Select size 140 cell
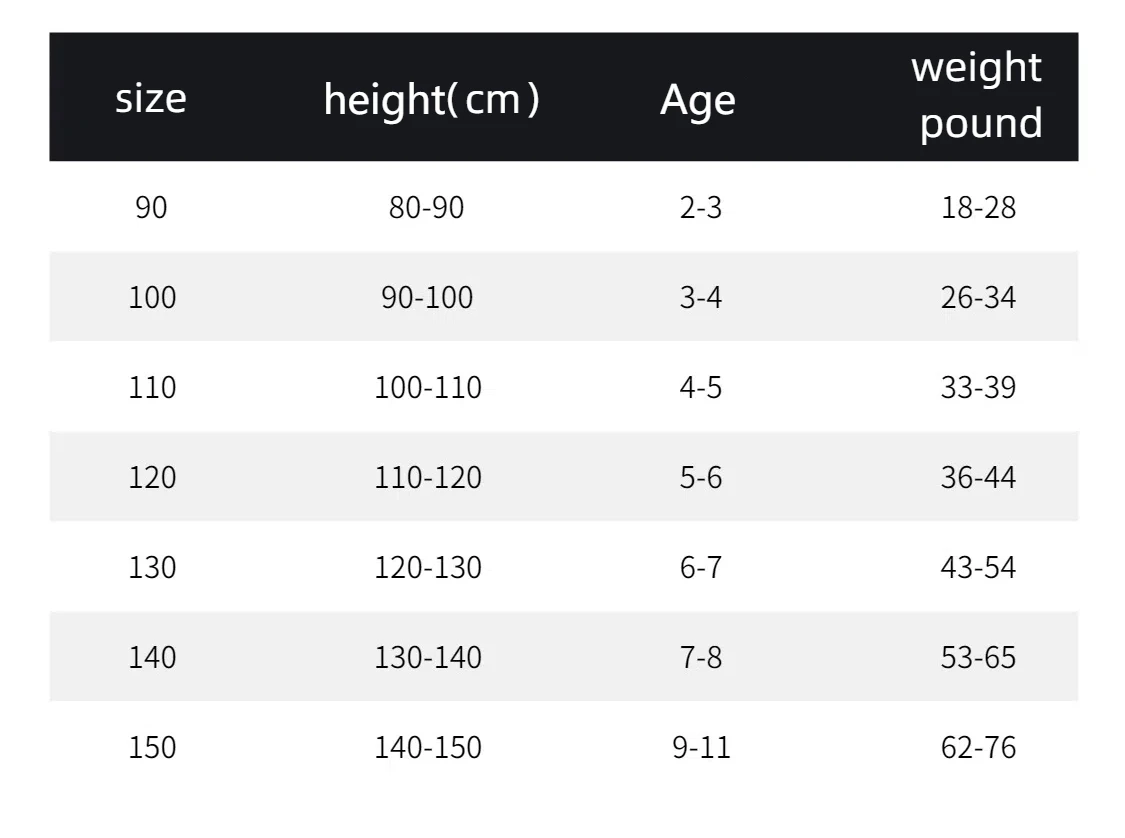 [x=152, y=657]
